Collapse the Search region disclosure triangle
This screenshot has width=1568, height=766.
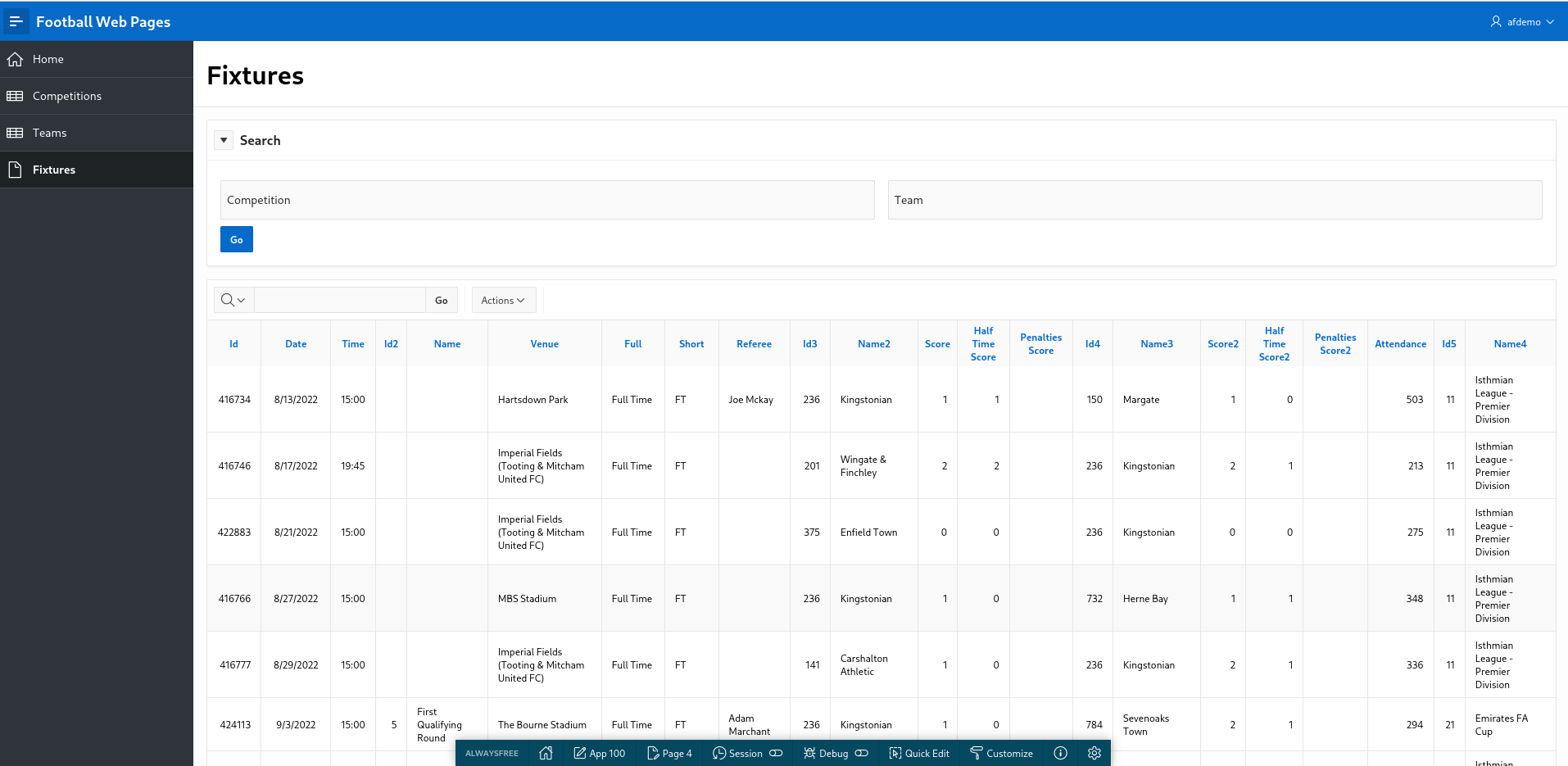(223, 140)
